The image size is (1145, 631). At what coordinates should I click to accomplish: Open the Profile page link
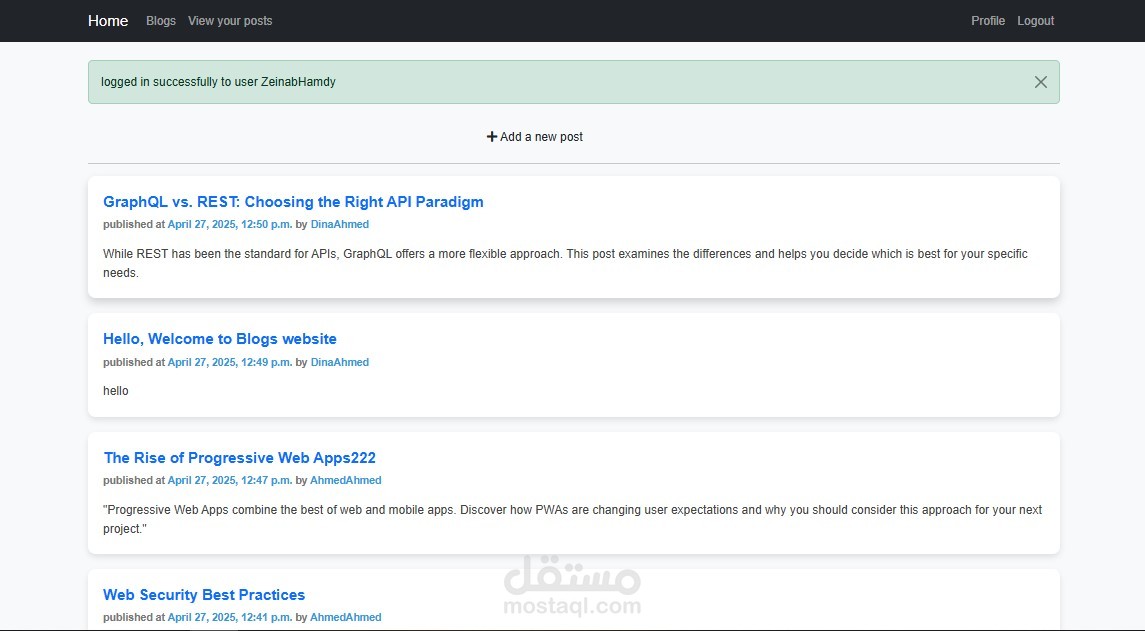(x=988, y=21)
